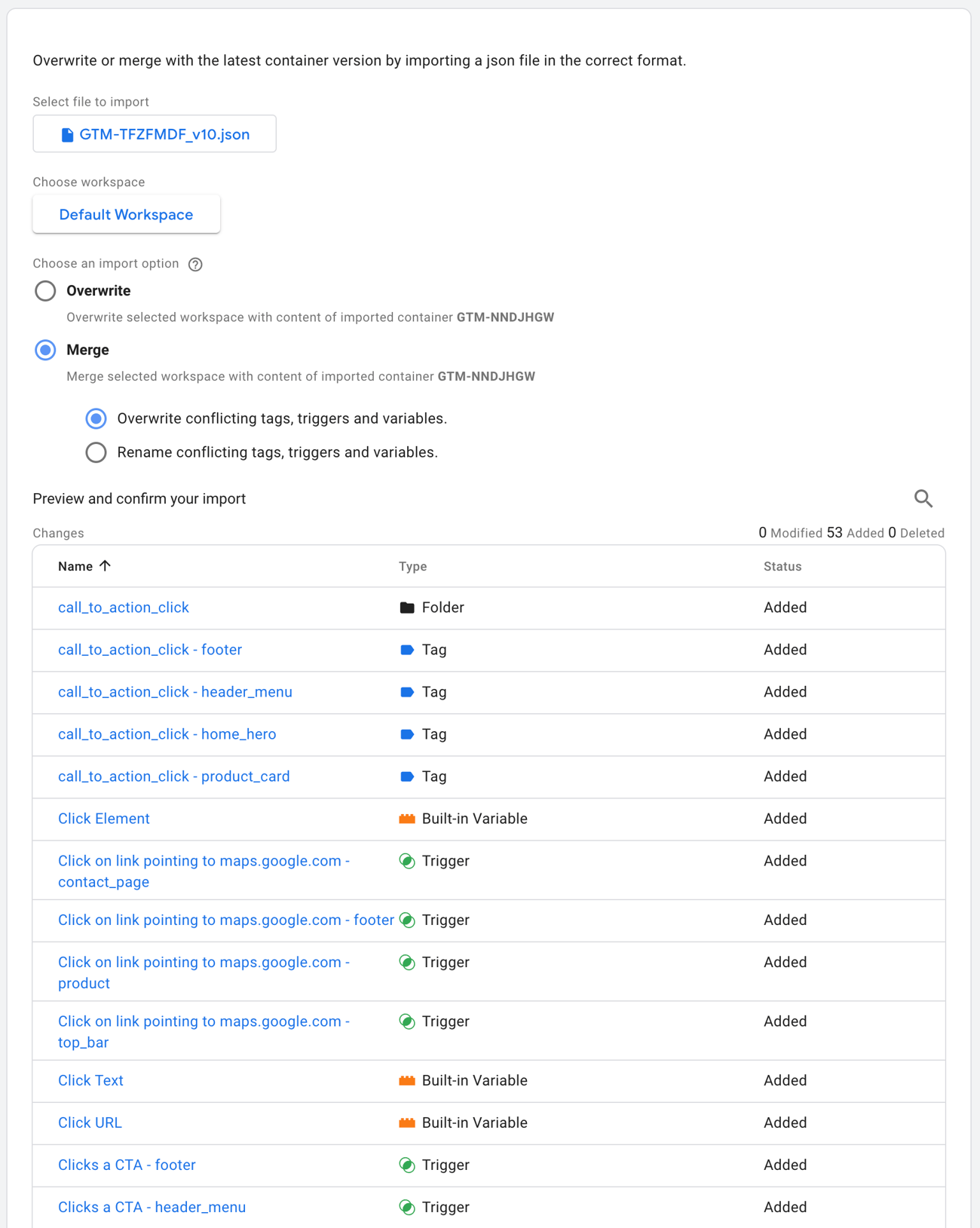Image resolution: width=980 pixels, height=1228 pixels.
Task: Click tag icon in call_to_action_click - footer row
Action: tap(407, 650)
